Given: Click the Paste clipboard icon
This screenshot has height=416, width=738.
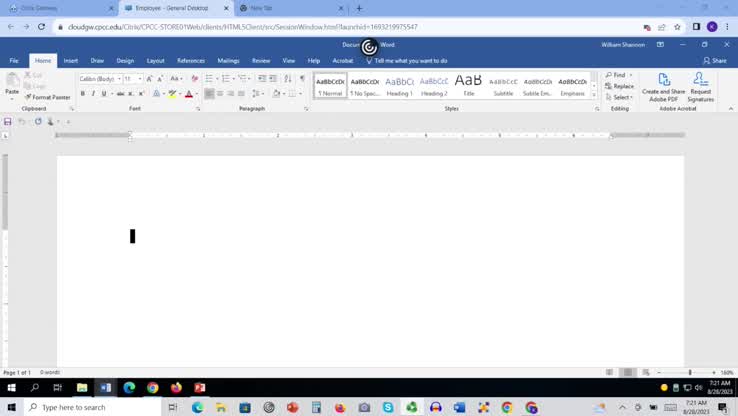Looking at the screenshot, I should (12, 81).
